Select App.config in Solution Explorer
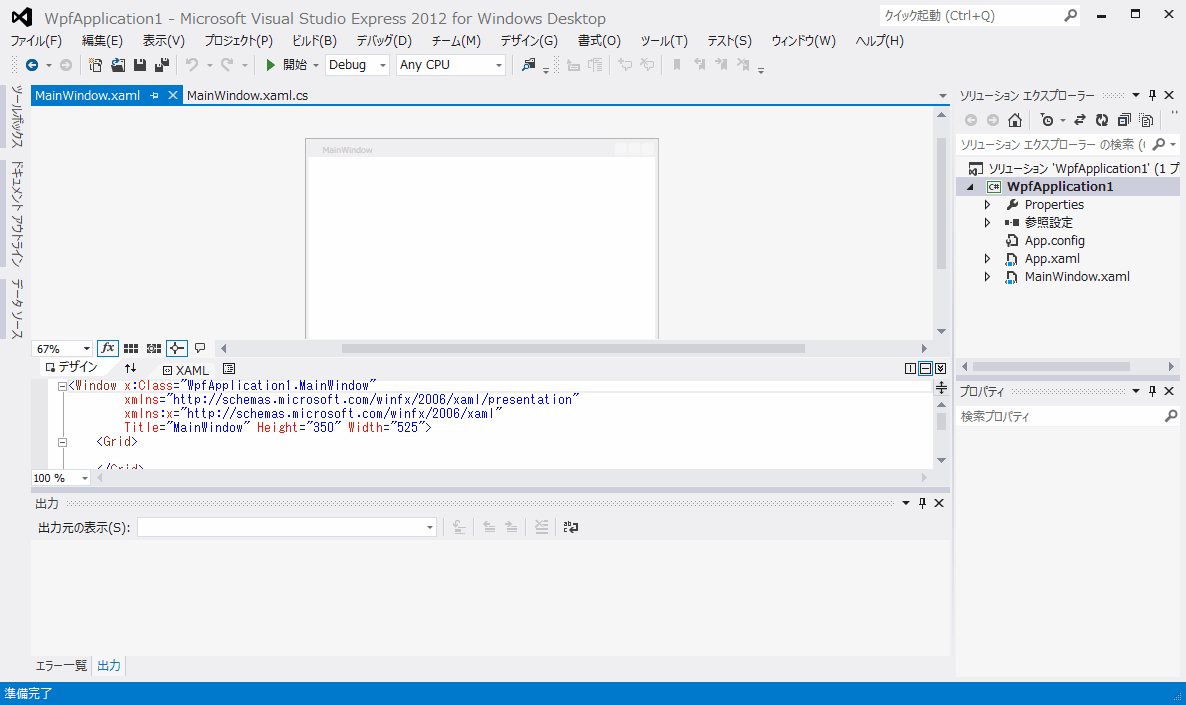Screen dimensions: 1186x705 tap(1054, 241)
